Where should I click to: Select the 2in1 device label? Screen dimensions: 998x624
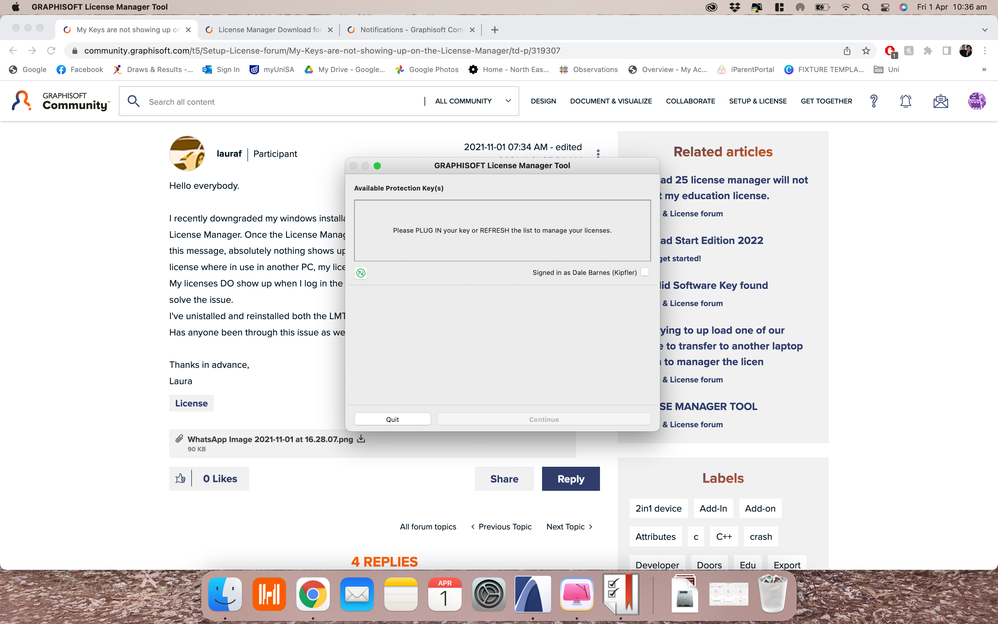pos(658,508)
